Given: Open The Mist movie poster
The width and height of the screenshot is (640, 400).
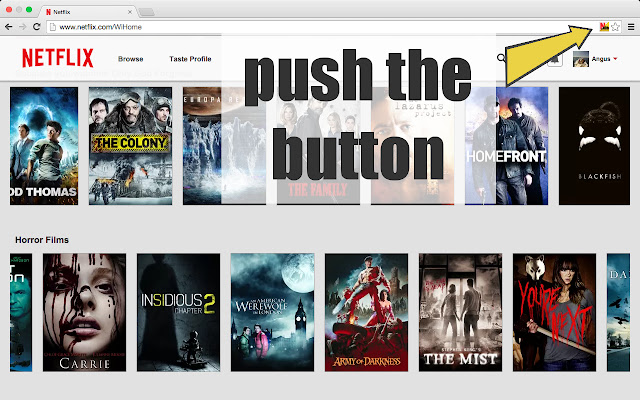Looking at the screenshot, I should pos(460,312).
